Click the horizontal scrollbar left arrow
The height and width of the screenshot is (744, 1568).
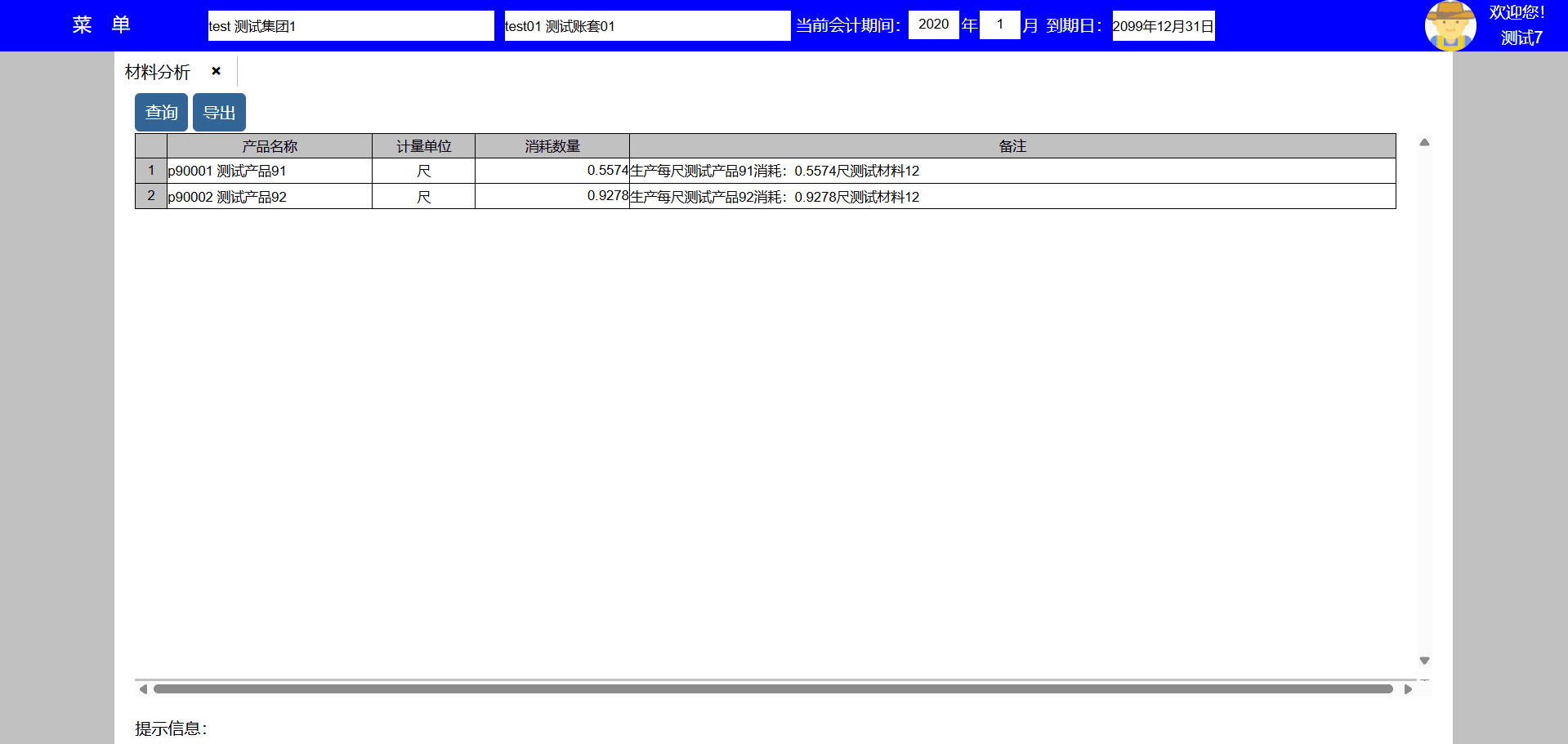coord(143,689)
